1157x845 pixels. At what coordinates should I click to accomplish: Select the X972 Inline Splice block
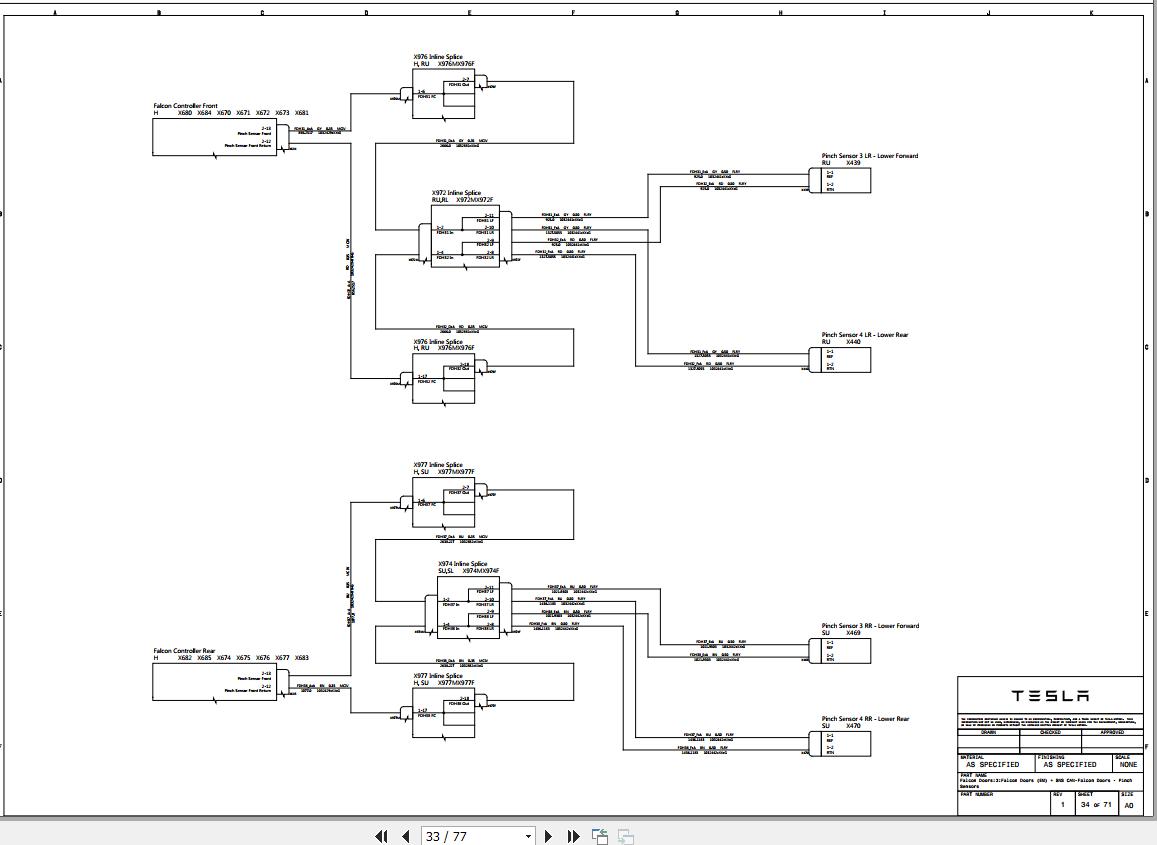pyautogui.click(x=465, y=237)
